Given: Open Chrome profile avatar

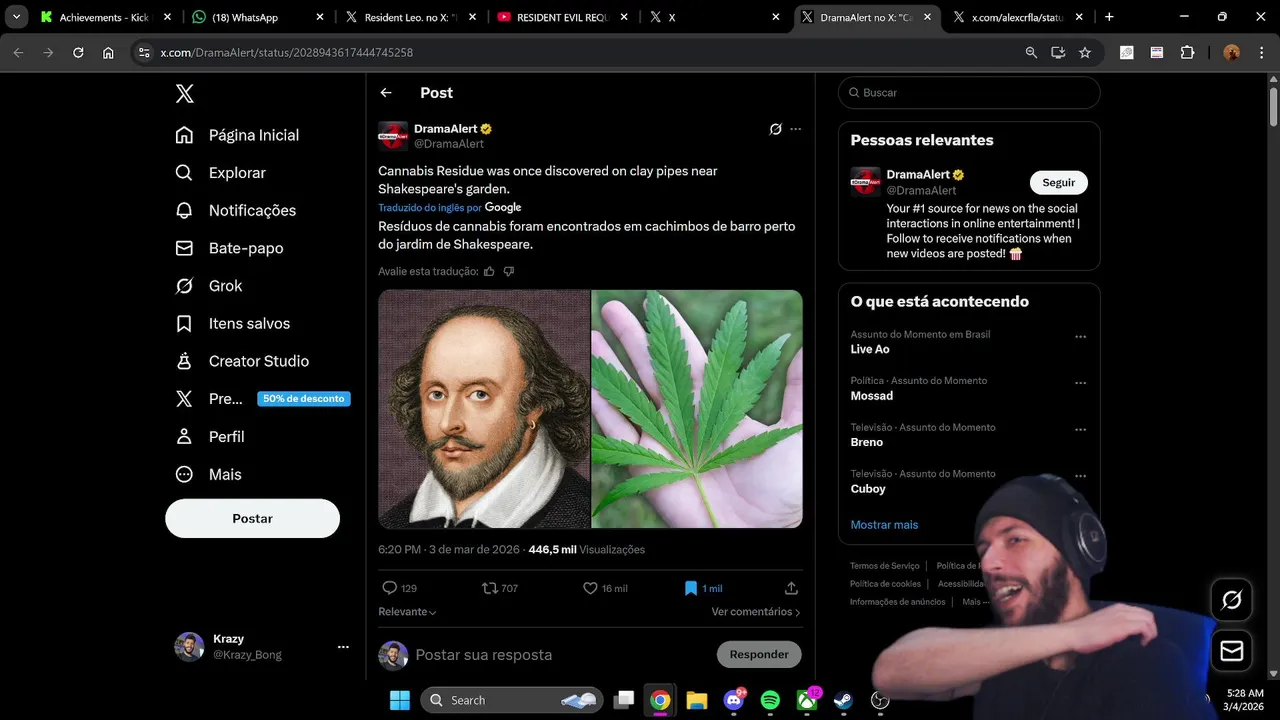Looking at the screenshot, I should click(1232, 52).
